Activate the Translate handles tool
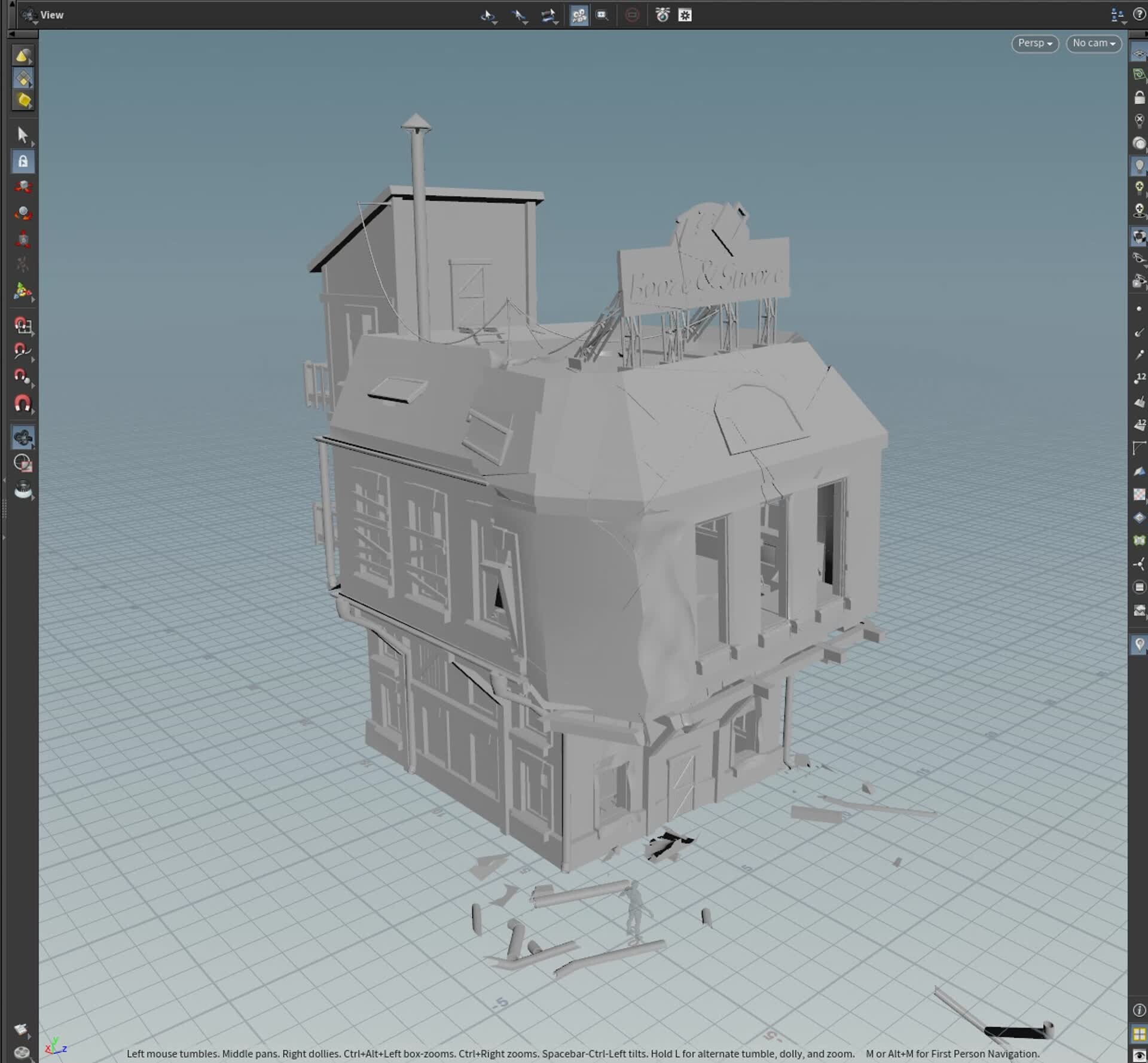The height and width of the screenshot is (1063, 1148). 23,187
